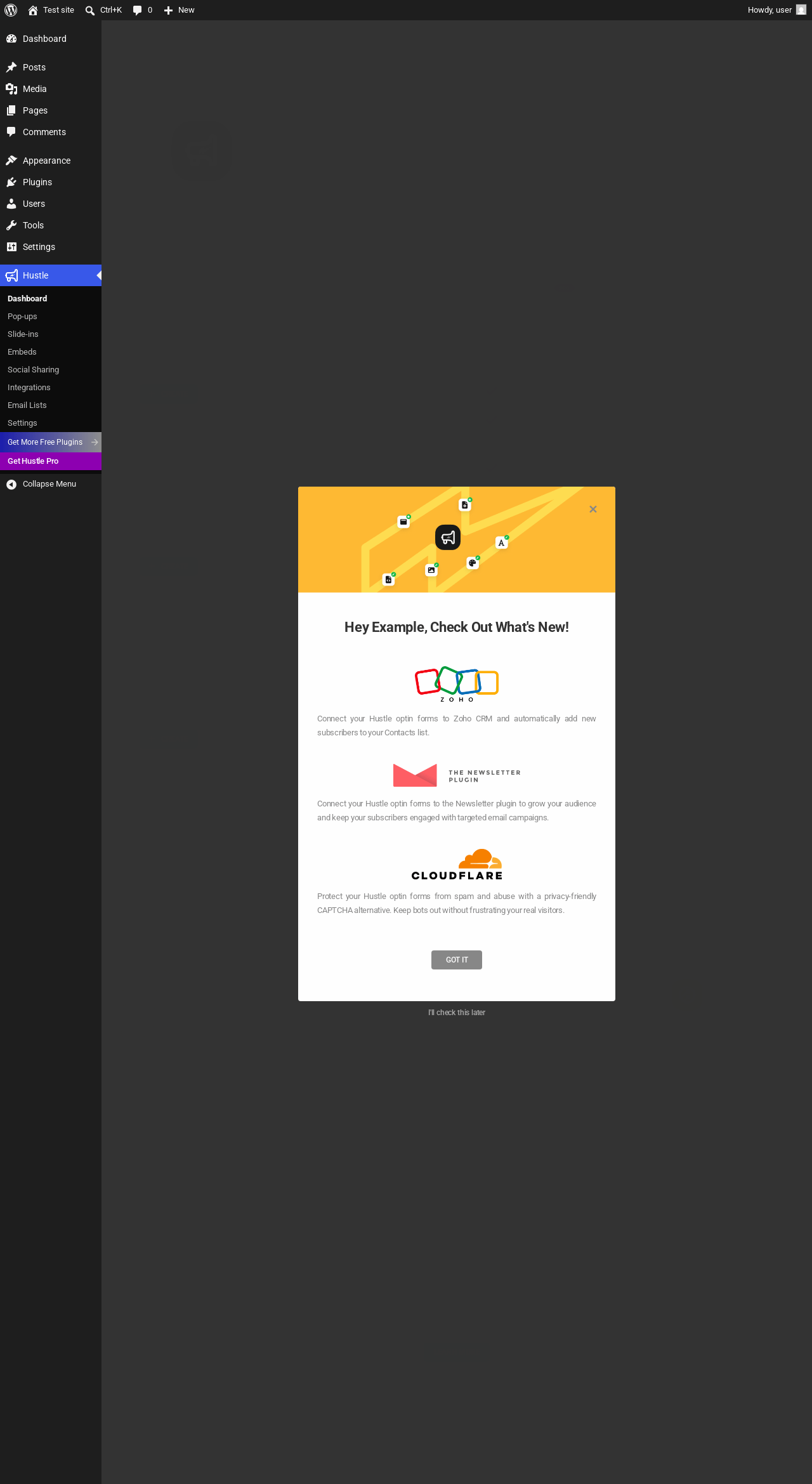The width and height of the screenshot is (812, 1484).
Task: Click the Zoho CRM description text
Action: pos(457,726)
